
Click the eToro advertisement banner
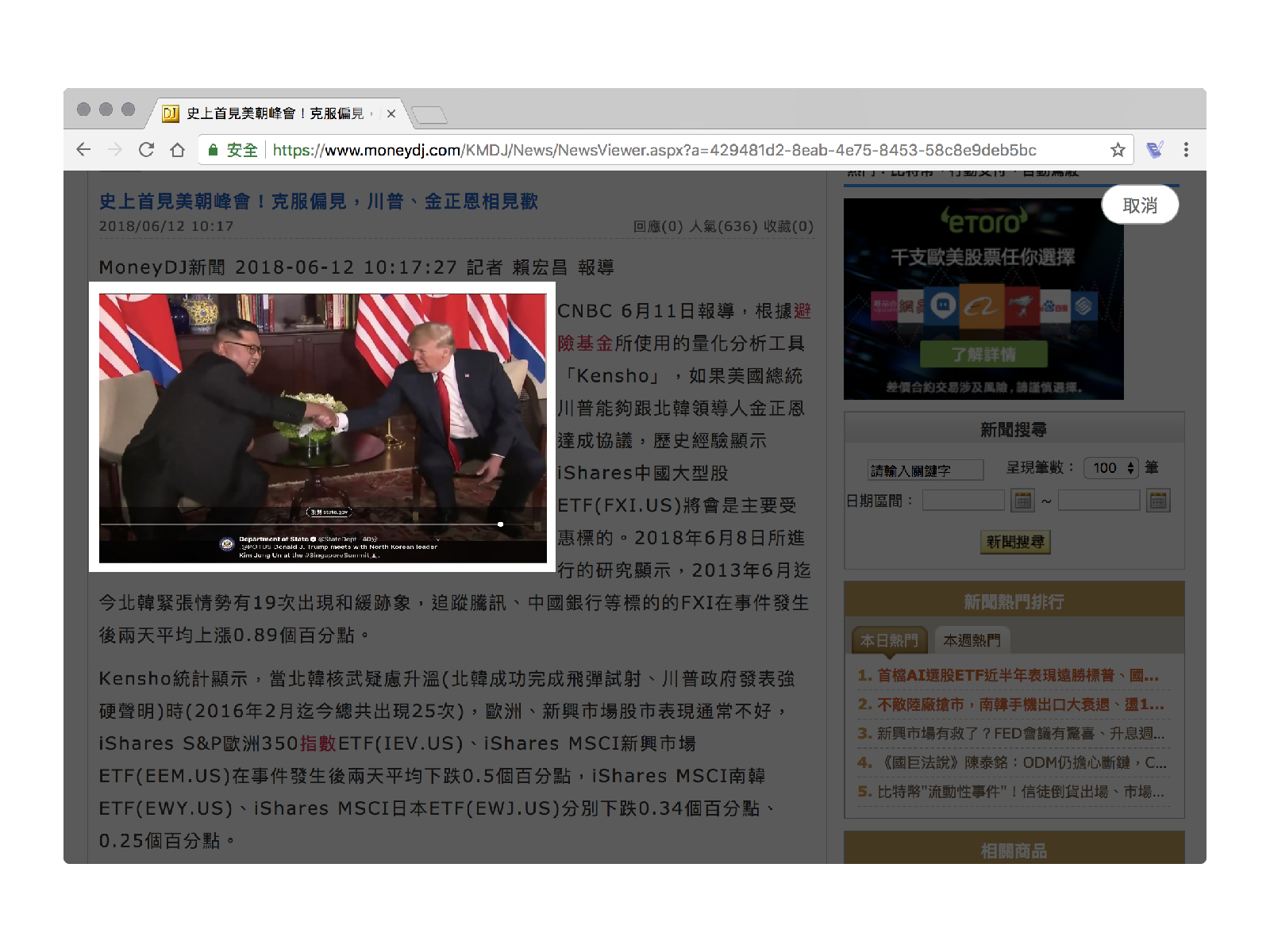click(983, 299)
